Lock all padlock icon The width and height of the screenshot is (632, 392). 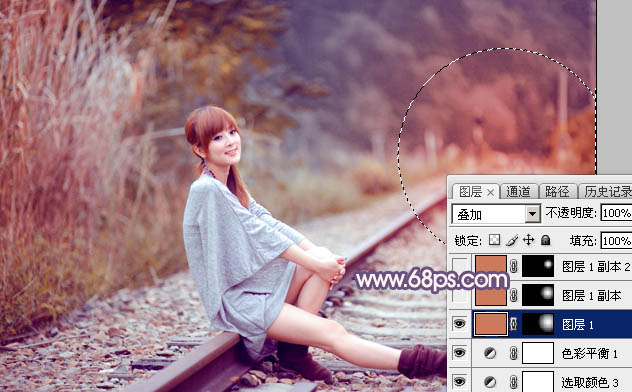click(x=545, y=240)
